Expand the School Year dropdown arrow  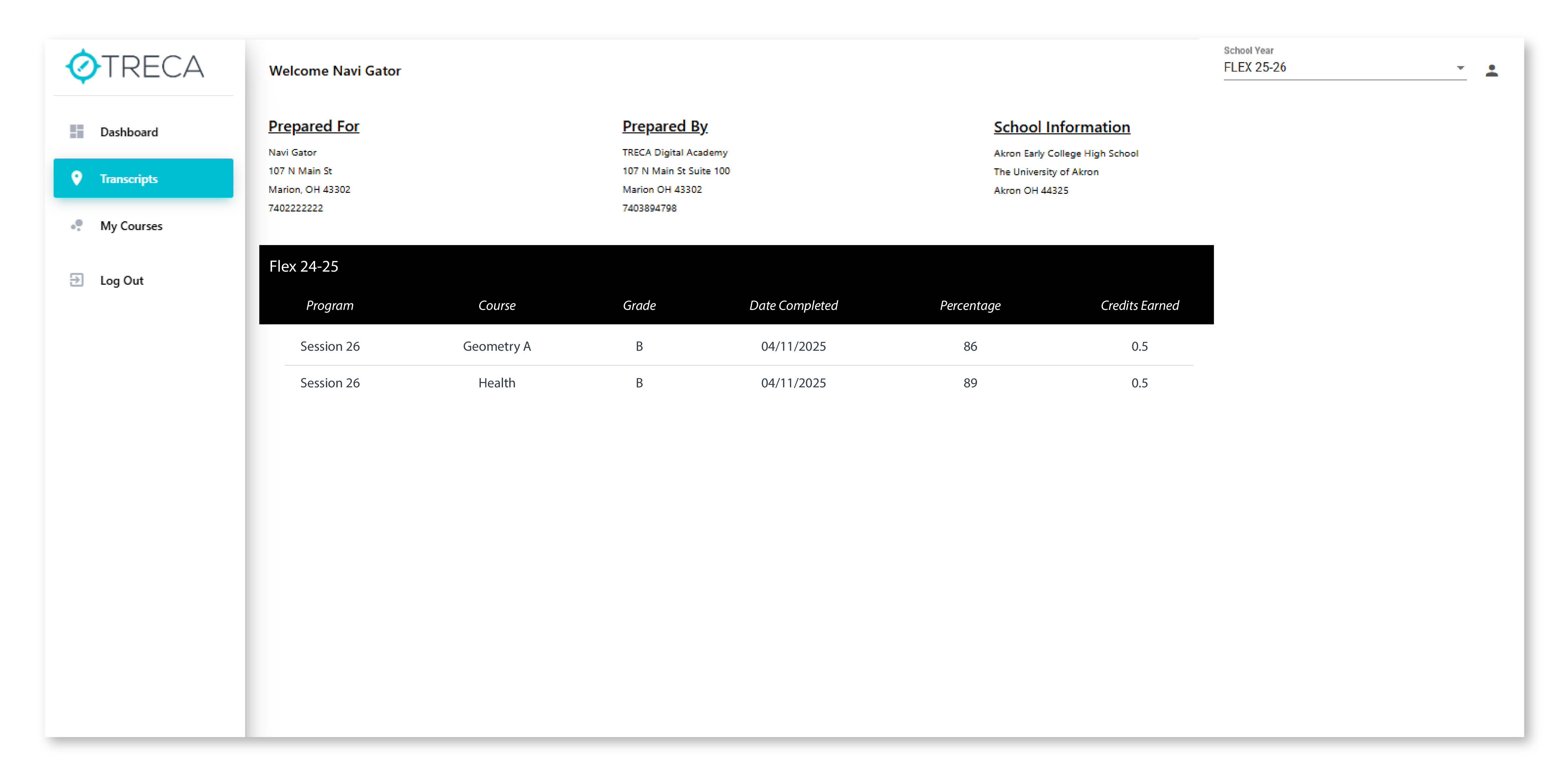[1460, 68]
